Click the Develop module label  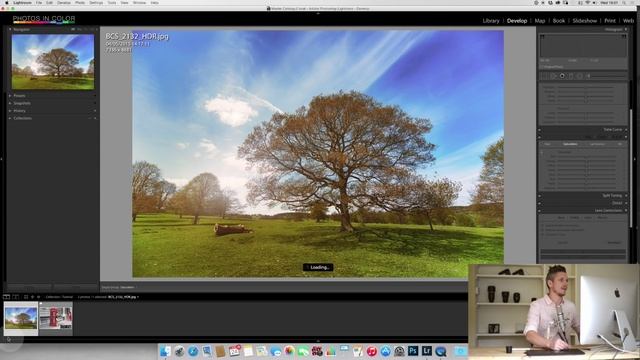click(517, 20)
